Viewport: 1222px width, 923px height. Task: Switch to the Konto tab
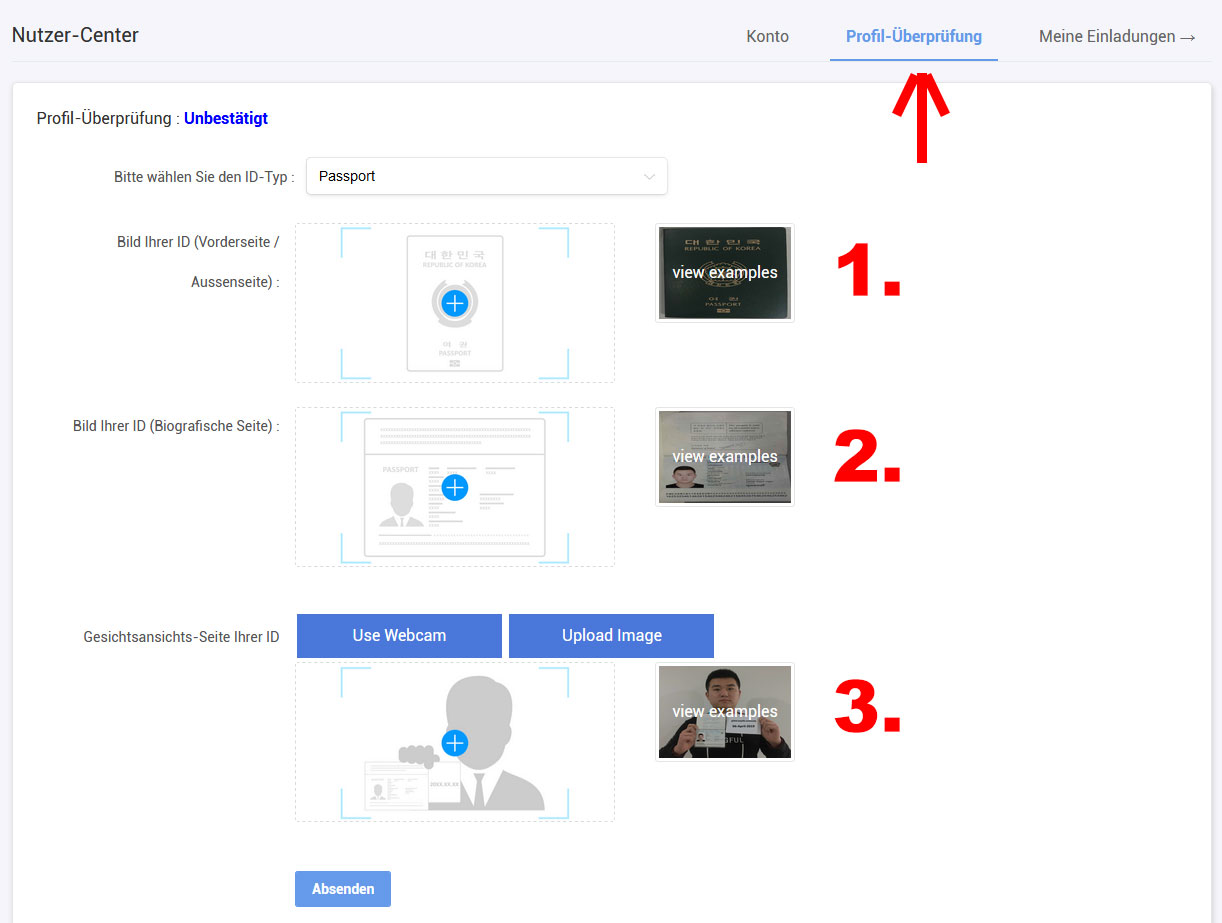point(767,37)
